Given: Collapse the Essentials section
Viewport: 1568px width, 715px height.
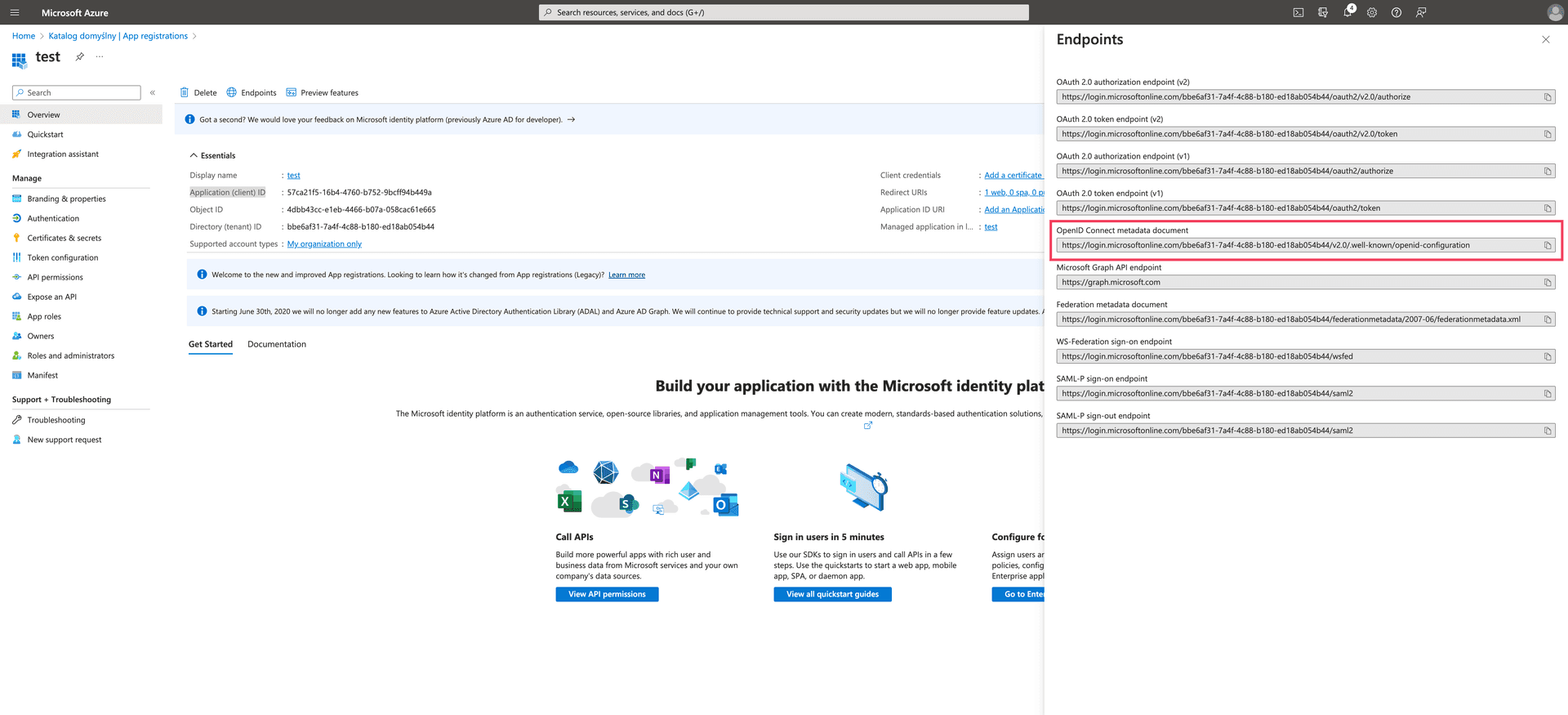Looking at the screenshot, I should pos(194,155).
